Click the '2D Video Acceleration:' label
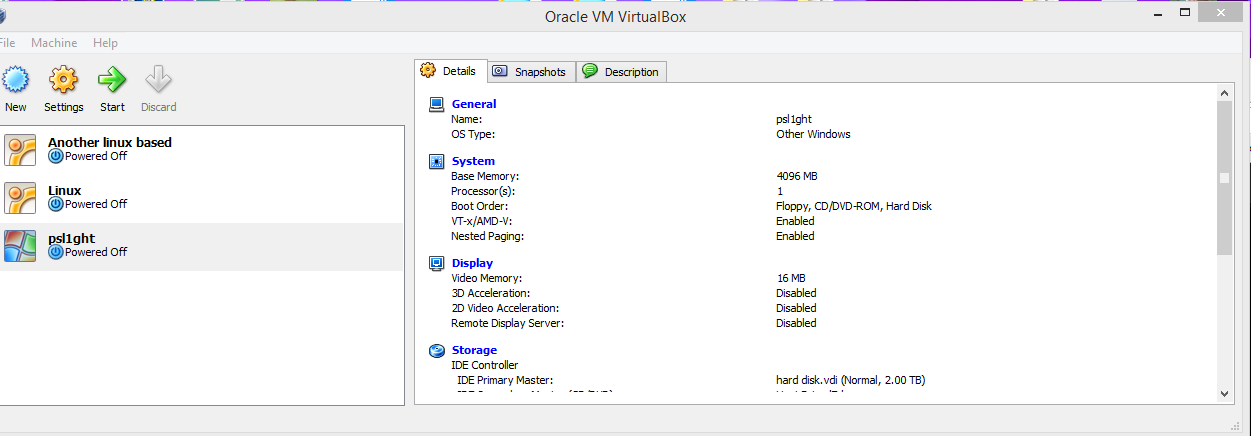The image size is (1251, 436). pos(505,308)
